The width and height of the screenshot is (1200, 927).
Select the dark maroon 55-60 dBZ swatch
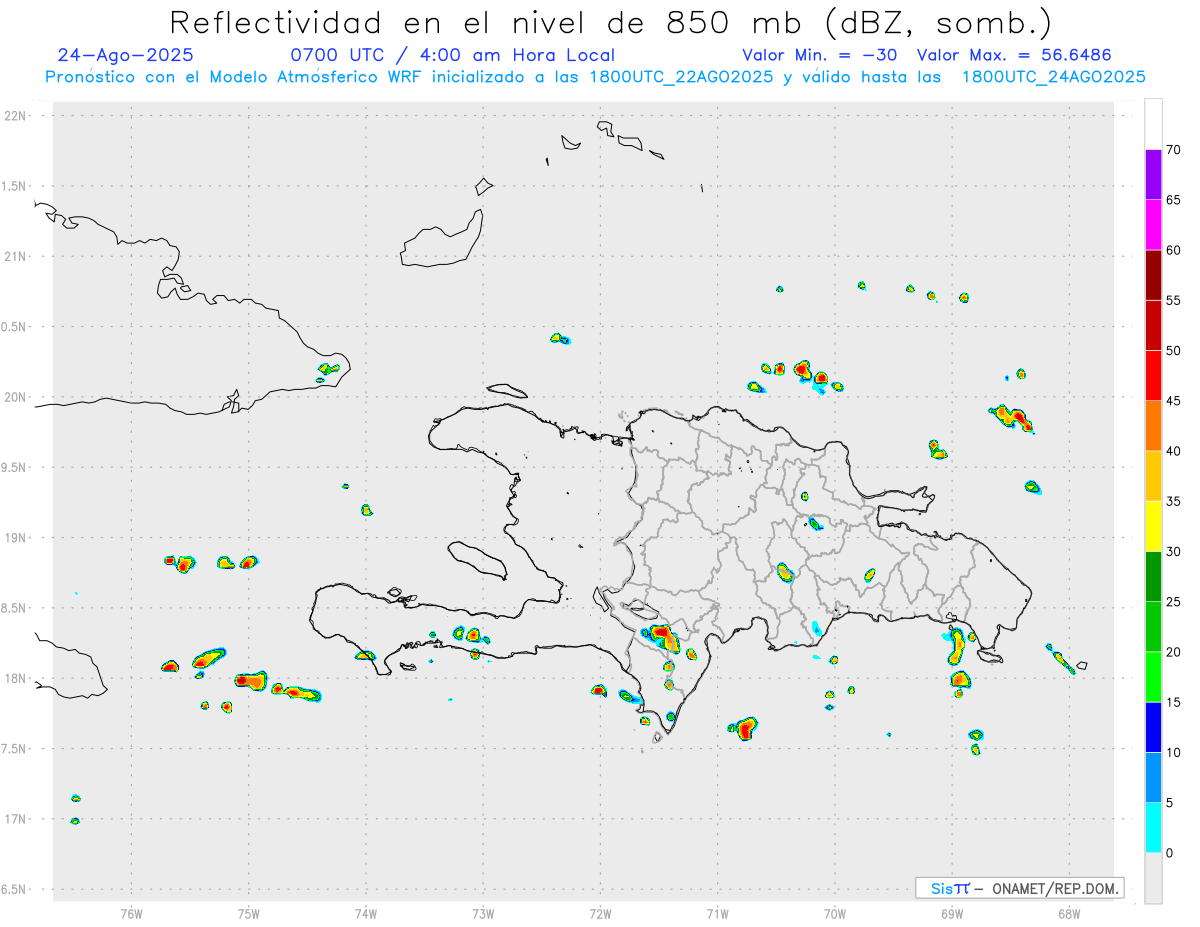(x=1153, y=275)
